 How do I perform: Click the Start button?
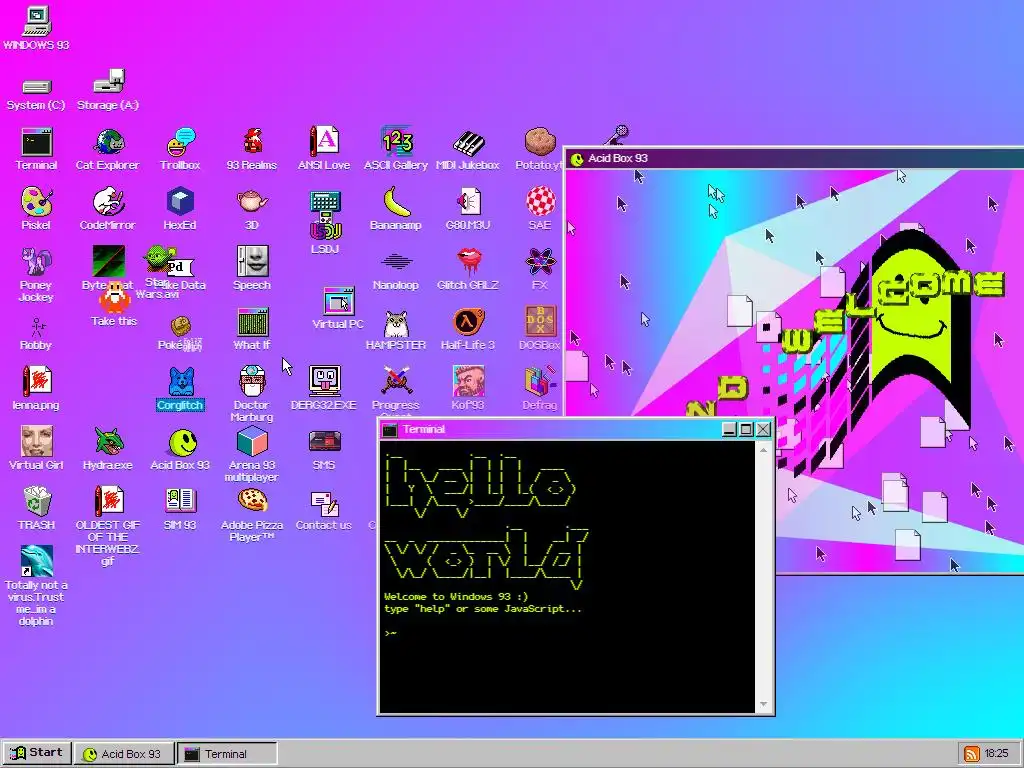click(36, 753)
